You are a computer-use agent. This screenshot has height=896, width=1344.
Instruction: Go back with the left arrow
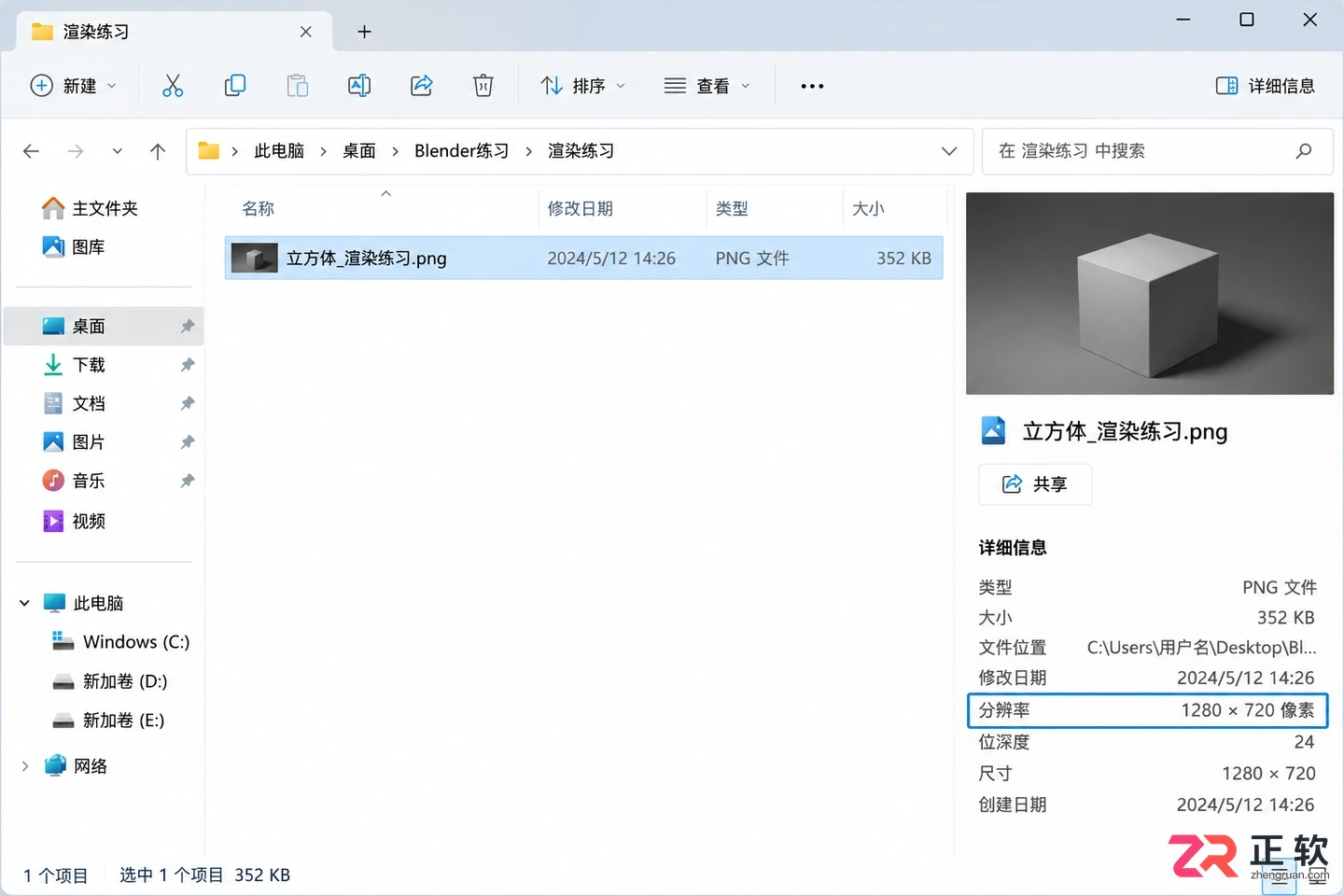coord(31,151)
